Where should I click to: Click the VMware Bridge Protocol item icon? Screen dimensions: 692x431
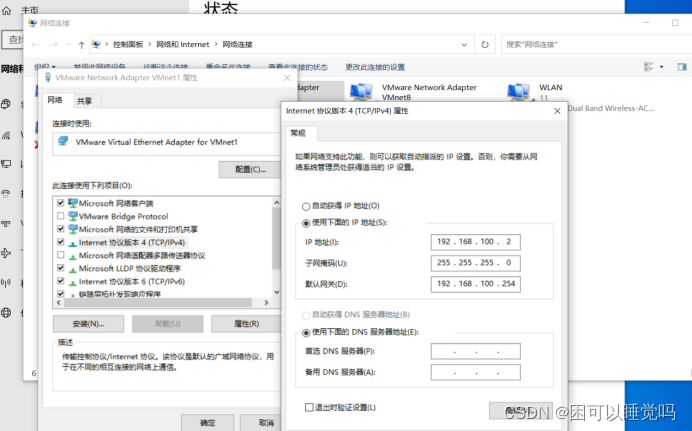(x=73, y=216)
